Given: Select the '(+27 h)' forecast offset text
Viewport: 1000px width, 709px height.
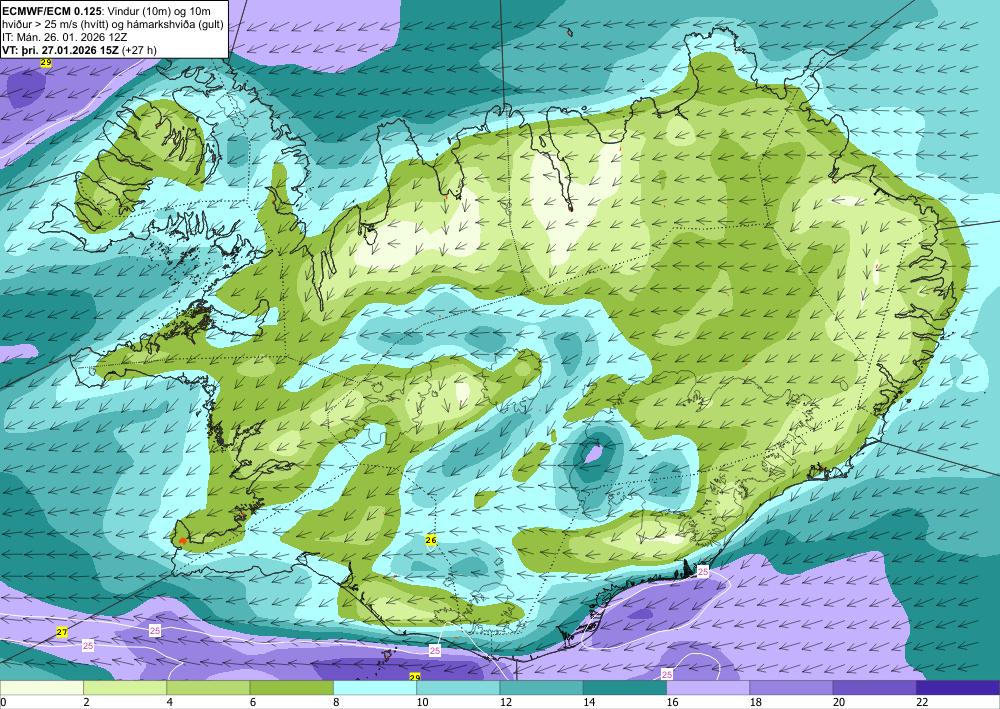Looking at the screenshot, I should coord(139,50).
